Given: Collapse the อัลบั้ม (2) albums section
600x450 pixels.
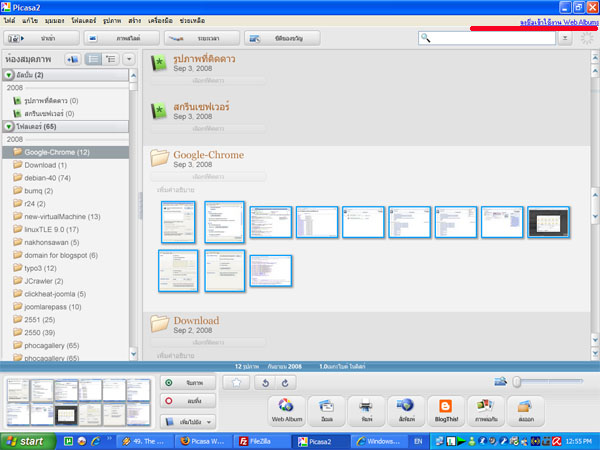Looking at the screenshot, I should 8,75.
